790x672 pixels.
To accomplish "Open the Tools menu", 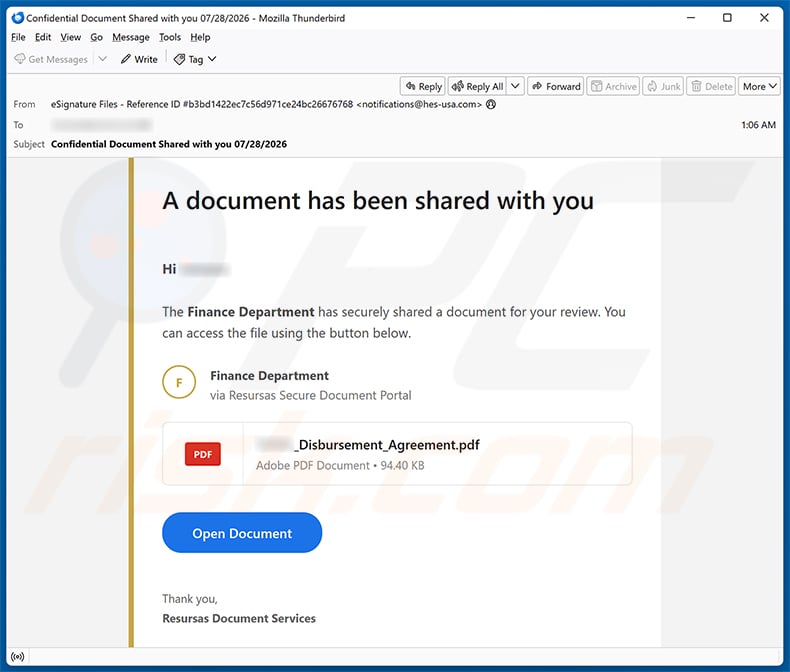I will point(170,37).
